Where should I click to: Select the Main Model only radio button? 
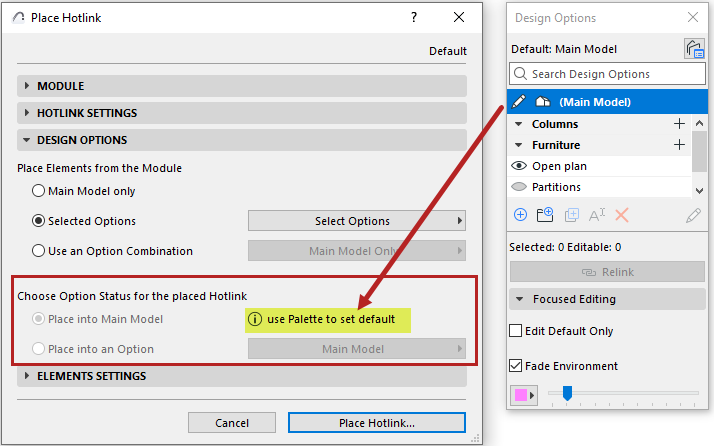38,190
